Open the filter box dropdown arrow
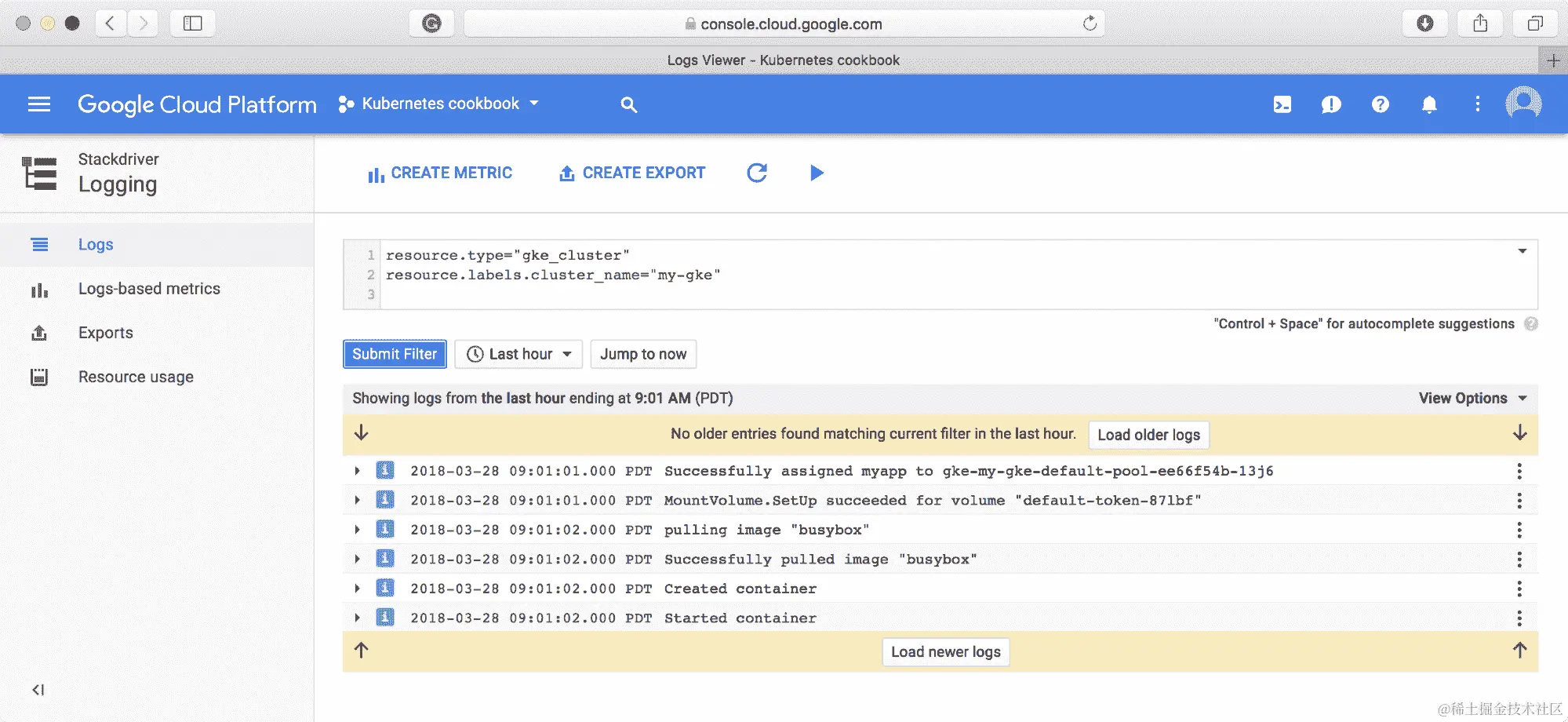 pyautogui.click(x=1523, y=251)
